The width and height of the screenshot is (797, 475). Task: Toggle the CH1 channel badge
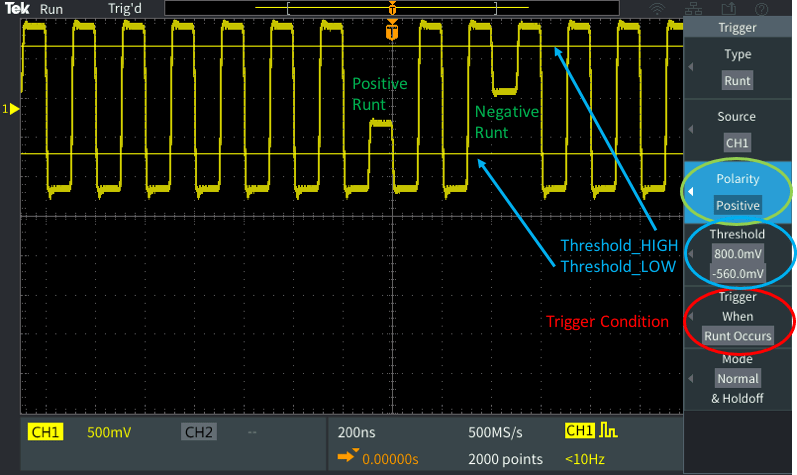(x=46, y=432)
